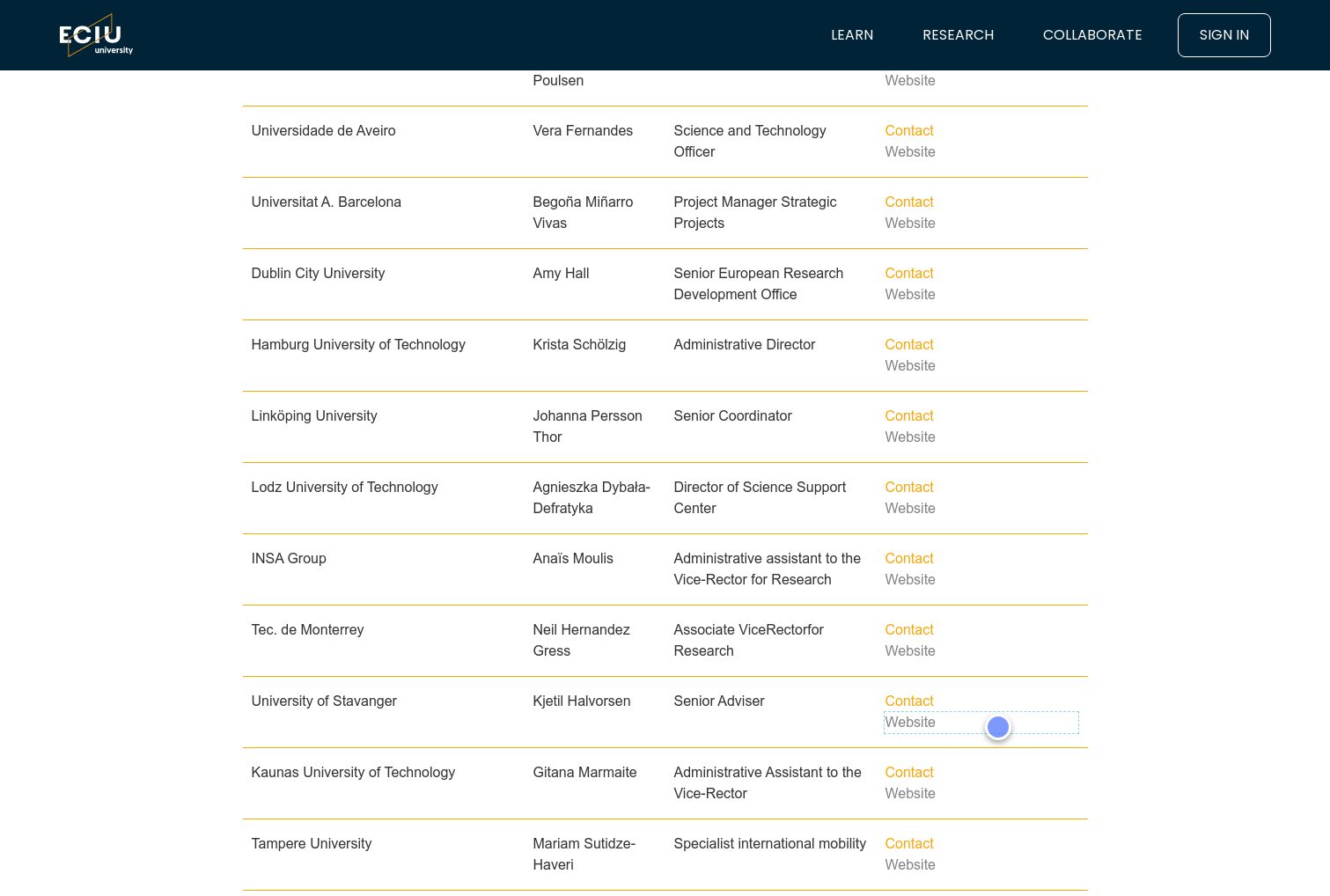Click the role 'Administrative Director'
This screenshot has width=1330, height=896.
[745, 344]
